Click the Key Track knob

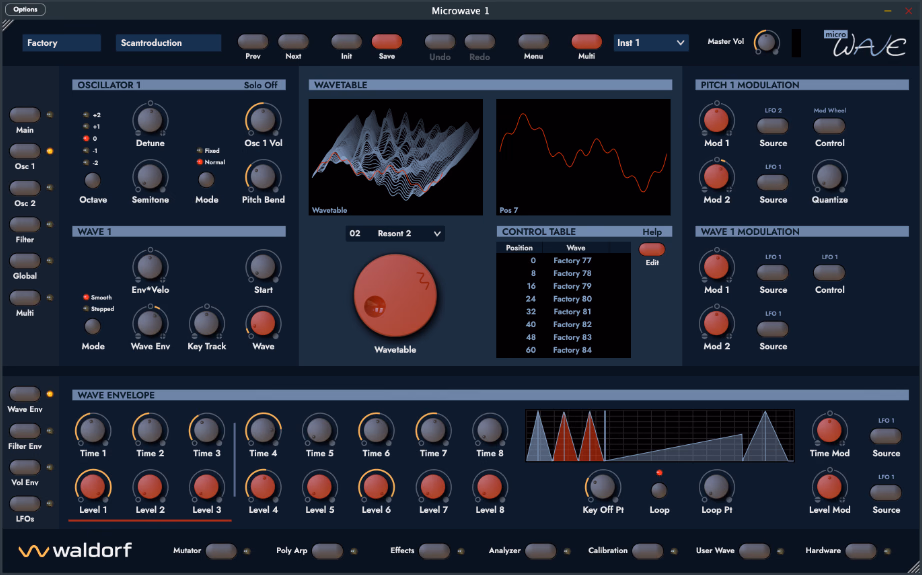tap(206, 323)
